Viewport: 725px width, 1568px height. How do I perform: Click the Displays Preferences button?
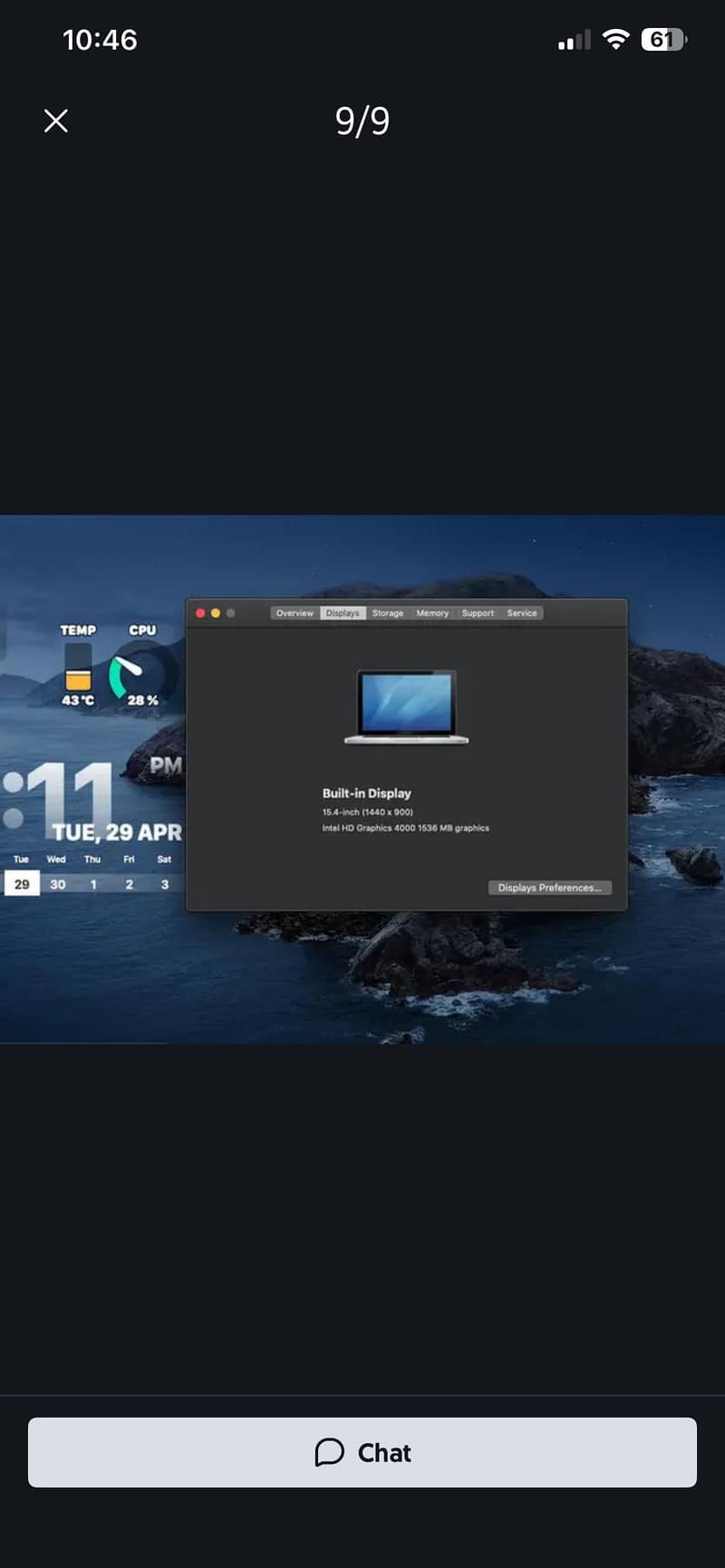(x=549, y=888)
